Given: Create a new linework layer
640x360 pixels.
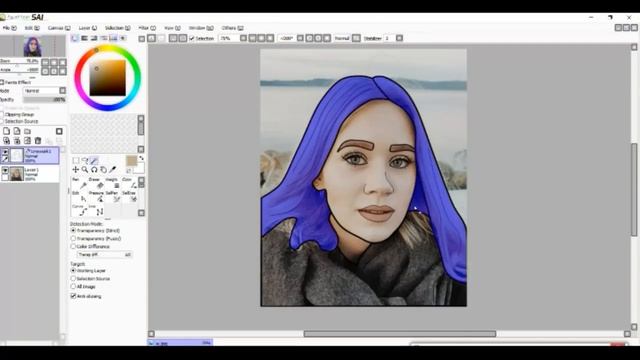Looking at the screenshot, I should pos(17,131).
